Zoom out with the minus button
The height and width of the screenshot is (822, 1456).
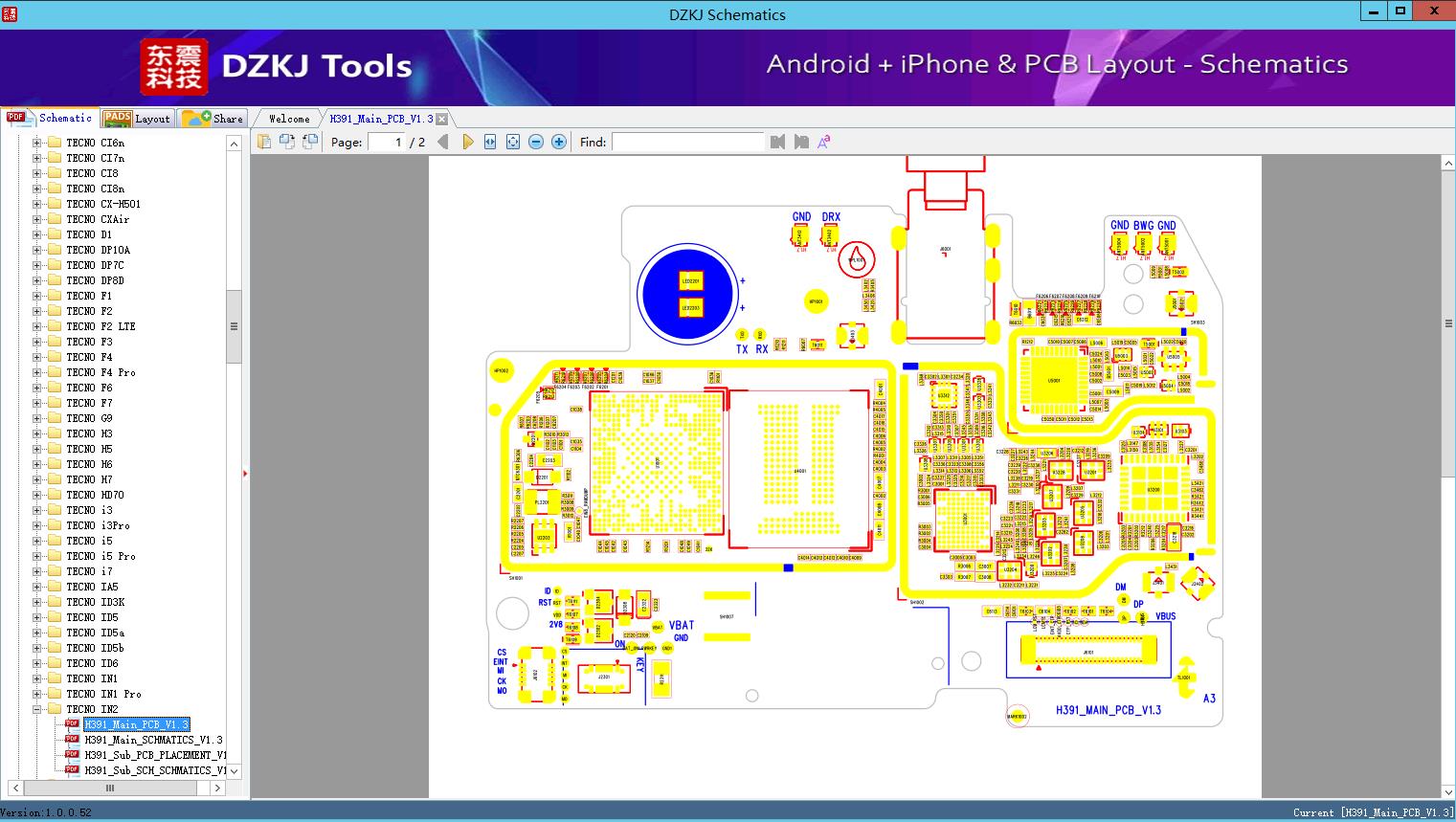(536, 142)
